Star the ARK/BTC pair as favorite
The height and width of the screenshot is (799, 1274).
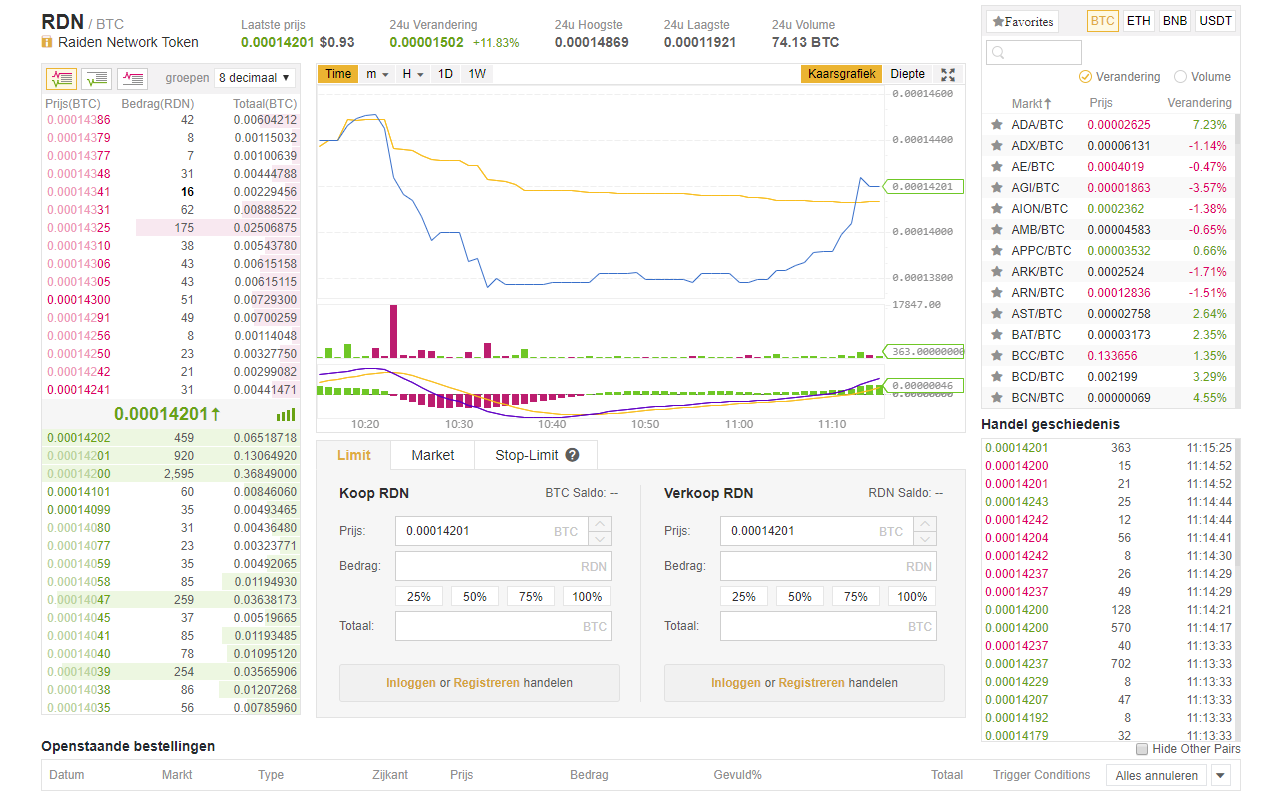997,272
